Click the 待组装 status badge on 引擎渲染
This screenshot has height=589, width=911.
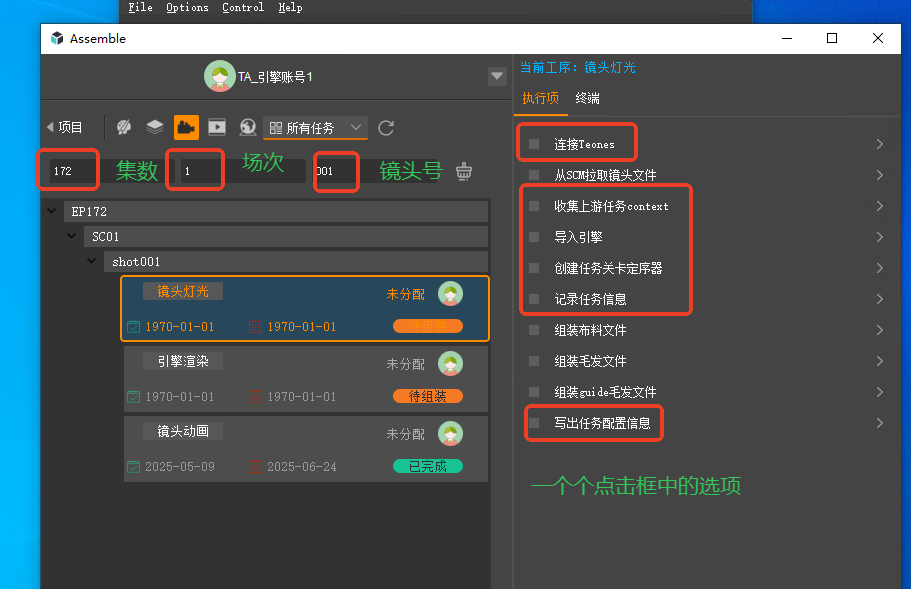pos(427,396)
